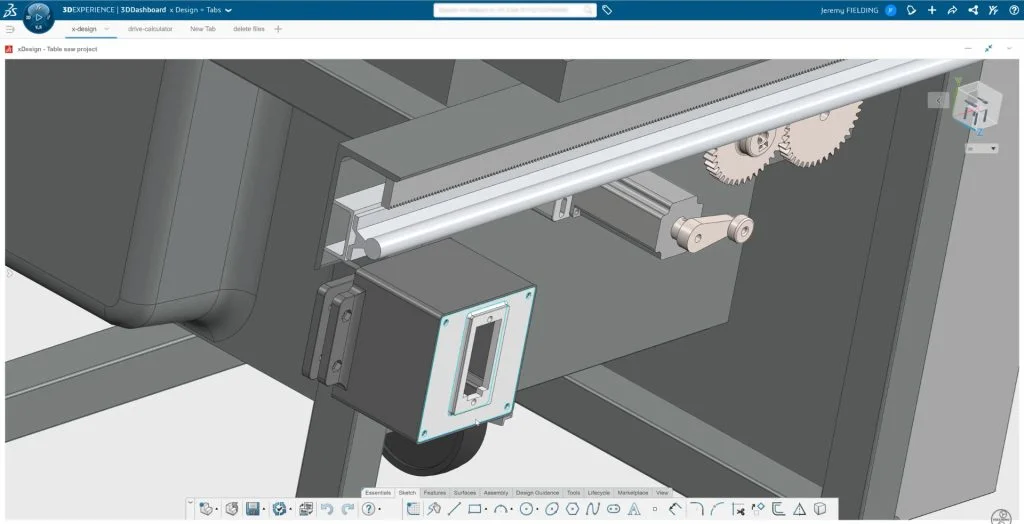
Task: Undo the last action
Action: (326, 509)
